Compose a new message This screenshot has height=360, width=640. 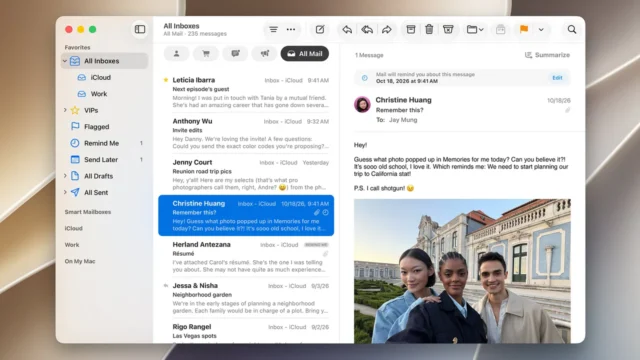pyautogui.click(x=320, y=29)
